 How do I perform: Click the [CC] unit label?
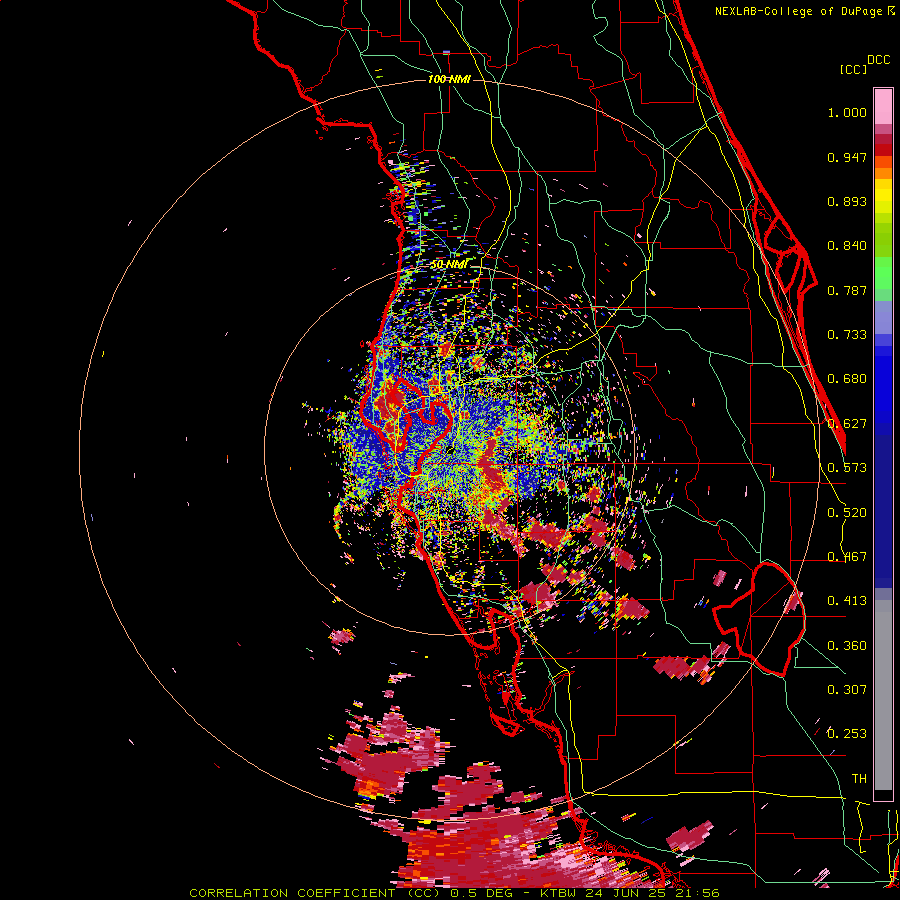(853, 69)
